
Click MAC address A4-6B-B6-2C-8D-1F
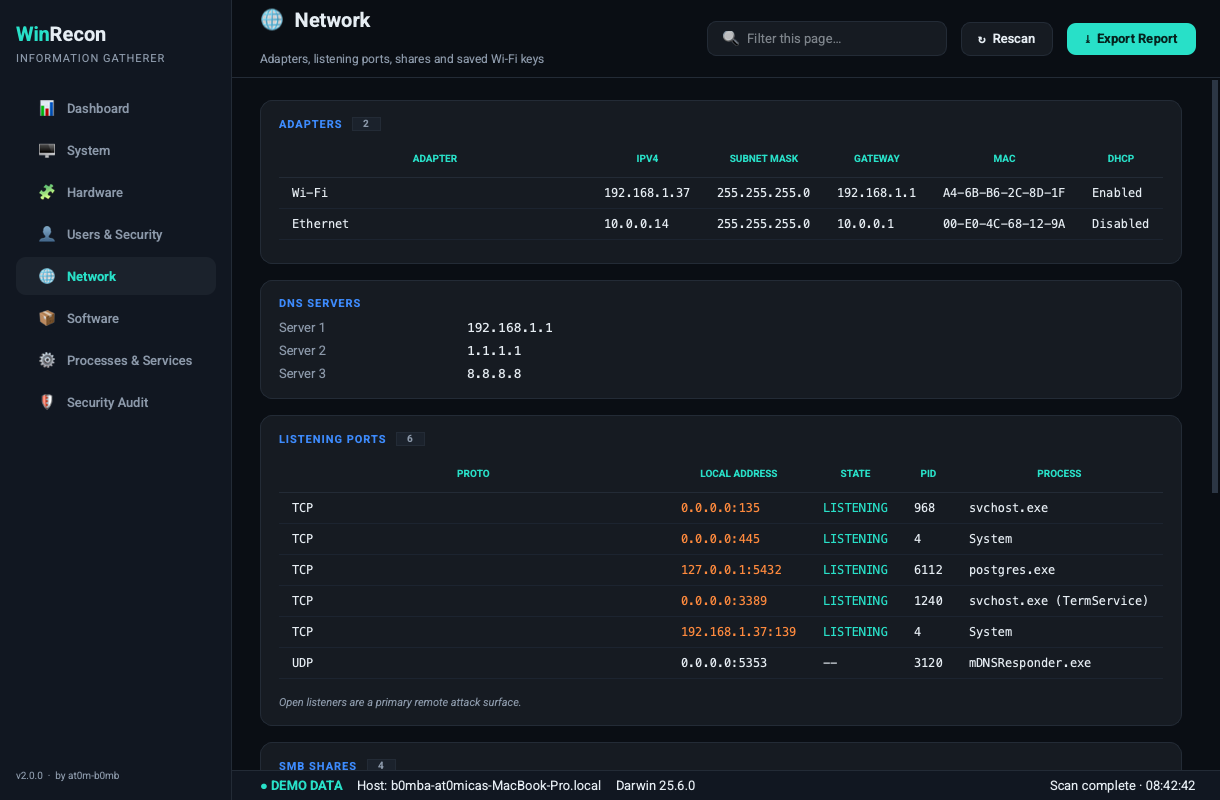point(1004,193)
